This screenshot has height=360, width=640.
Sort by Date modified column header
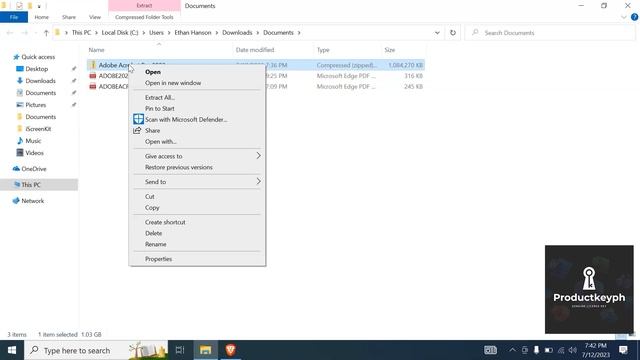click(x=255, y=50)
